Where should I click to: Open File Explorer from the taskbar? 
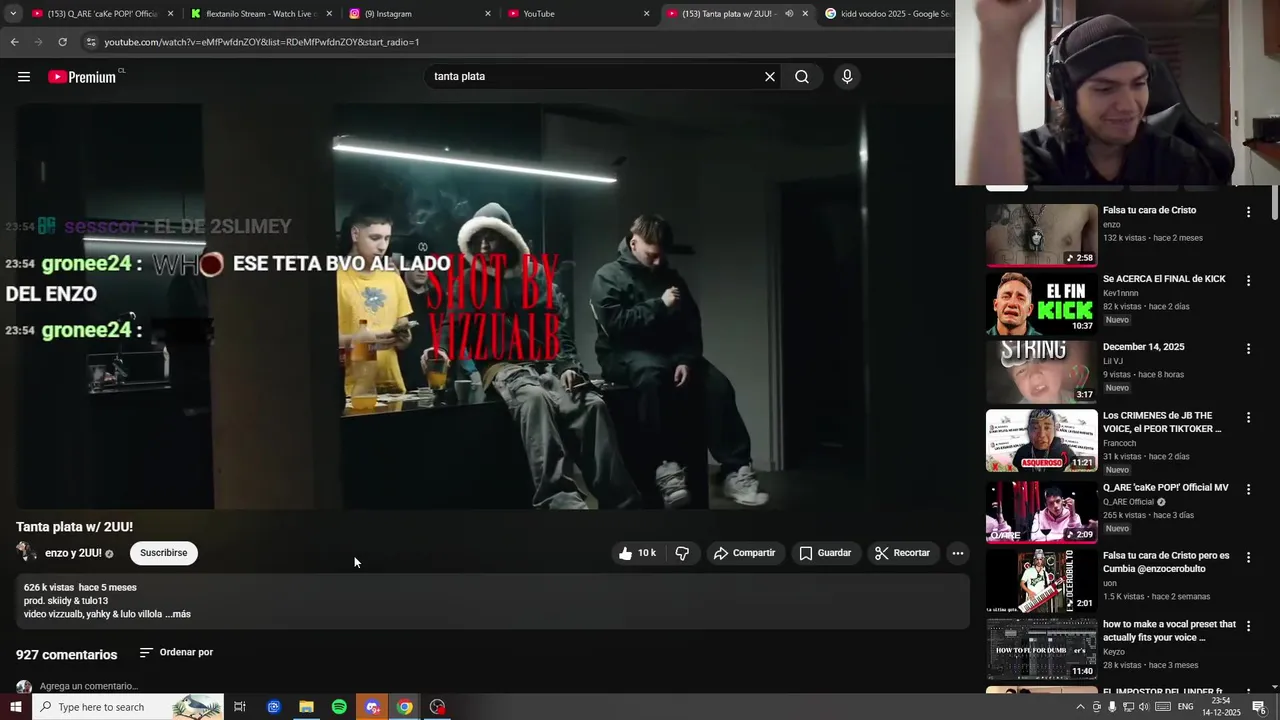(306, 707)
